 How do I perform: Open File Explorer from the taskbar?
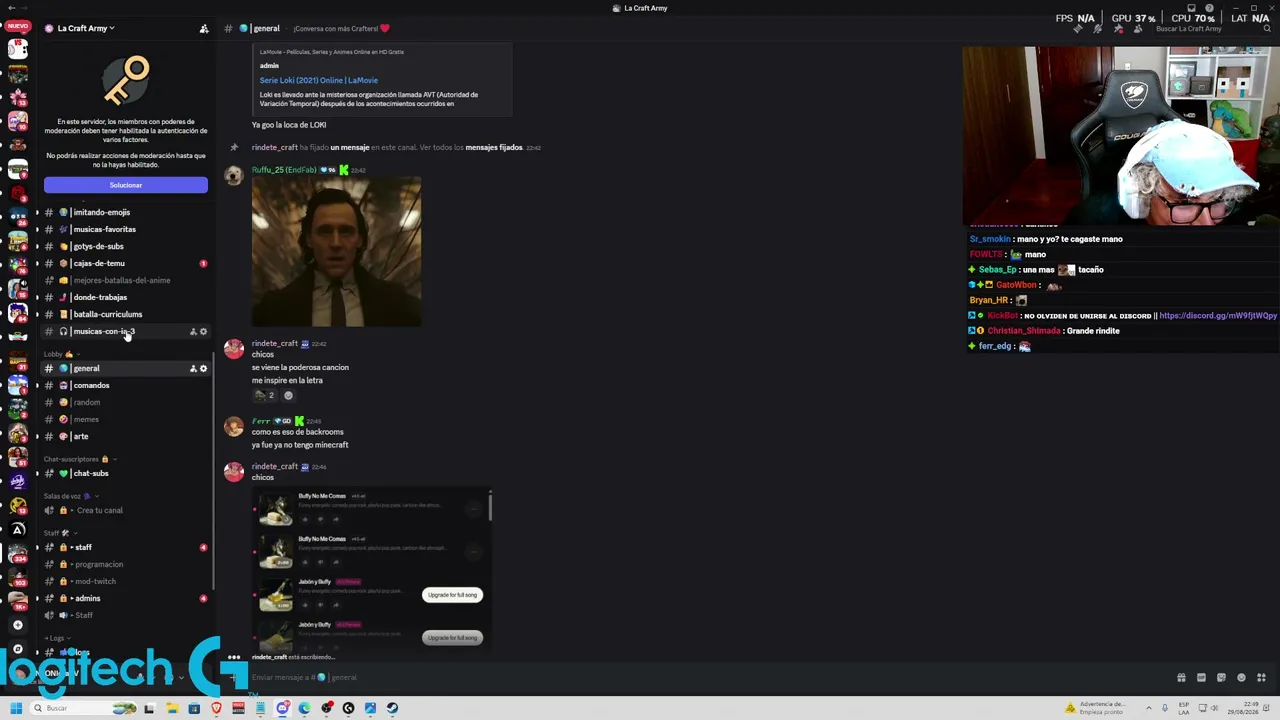click(172, 708)
